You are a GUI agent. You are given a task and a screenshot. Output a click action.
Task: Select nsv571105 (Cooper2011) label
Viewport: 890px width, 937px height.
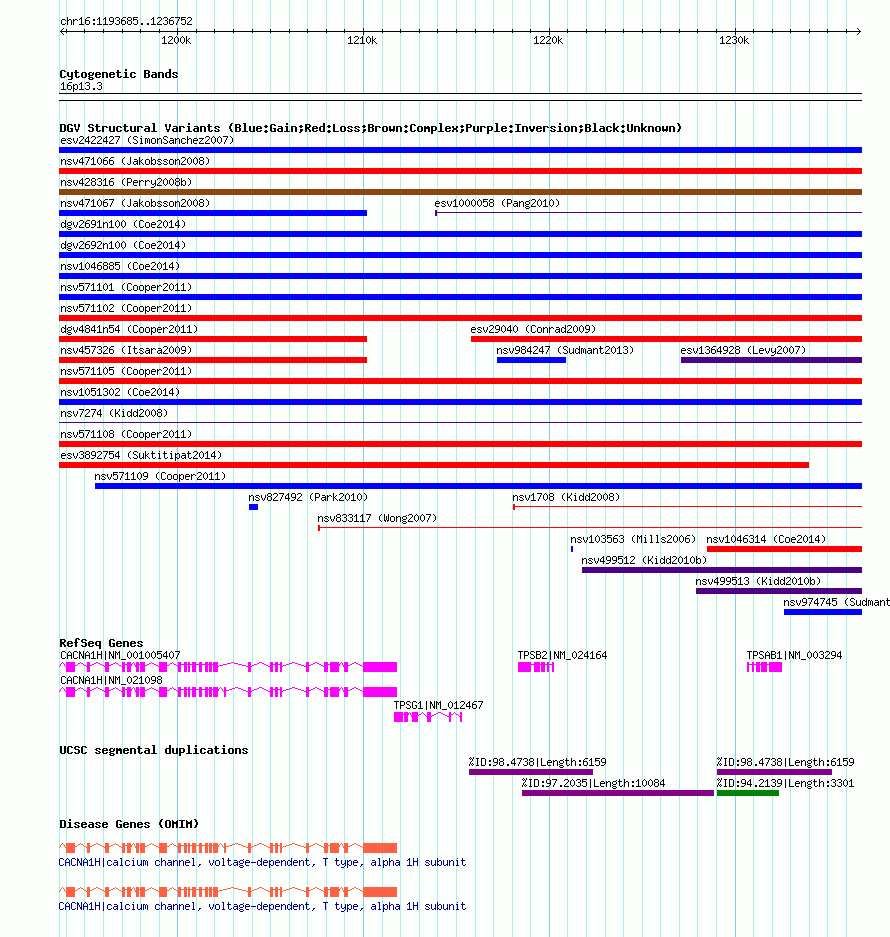(126, 371)
